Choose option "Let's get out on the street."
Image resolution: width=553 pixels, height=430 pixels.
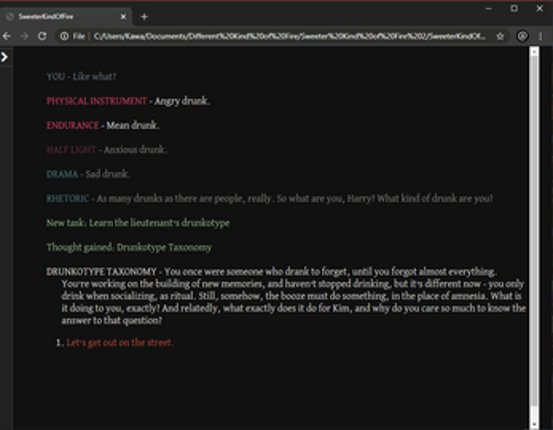click(120, 343)
